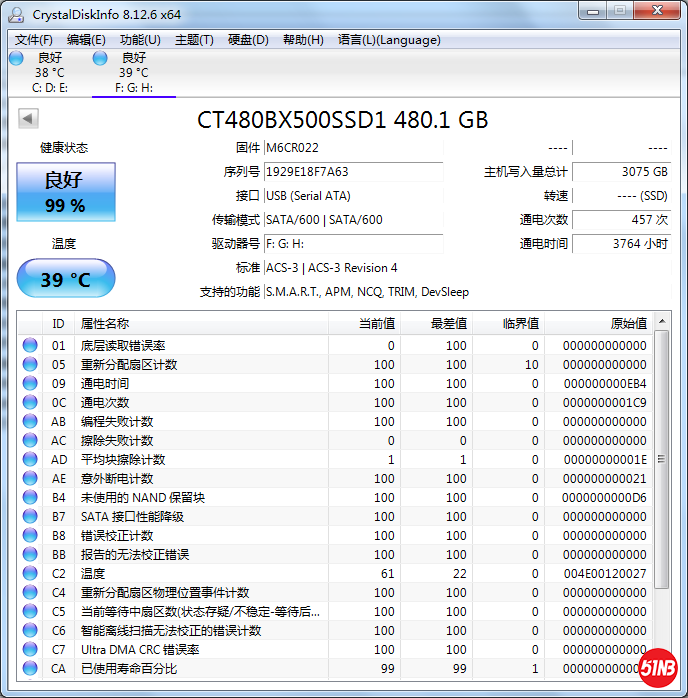
Task: Open the 功能(U) menu
Action: point(140,40)
